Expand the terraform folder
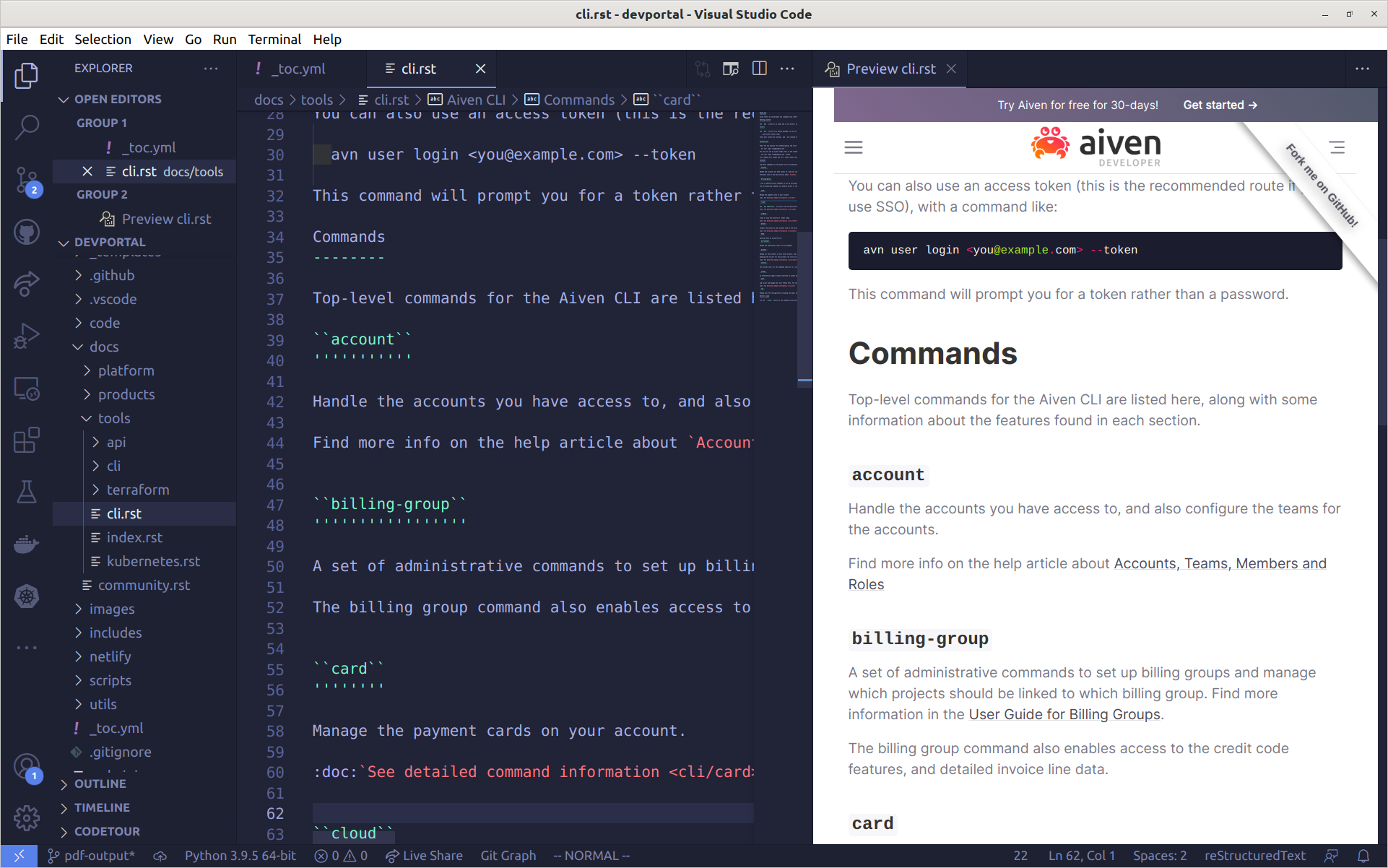The height and width of the screenshot is (868, 1388). tap(137, 490)
